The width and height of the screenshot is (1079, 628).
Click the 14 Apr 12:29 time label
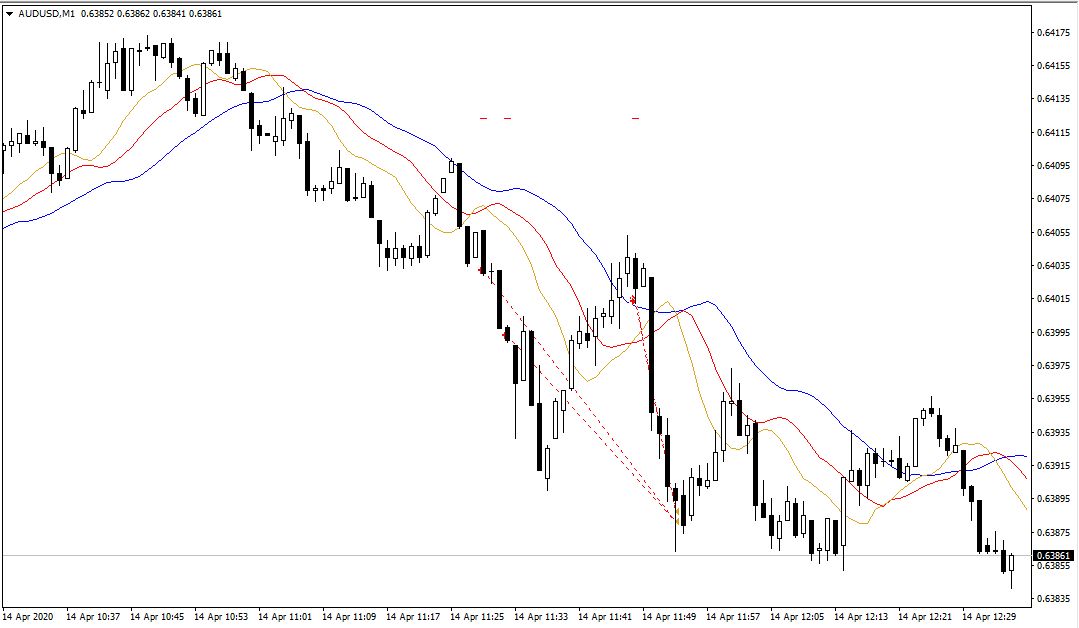(x=989, y=616)
